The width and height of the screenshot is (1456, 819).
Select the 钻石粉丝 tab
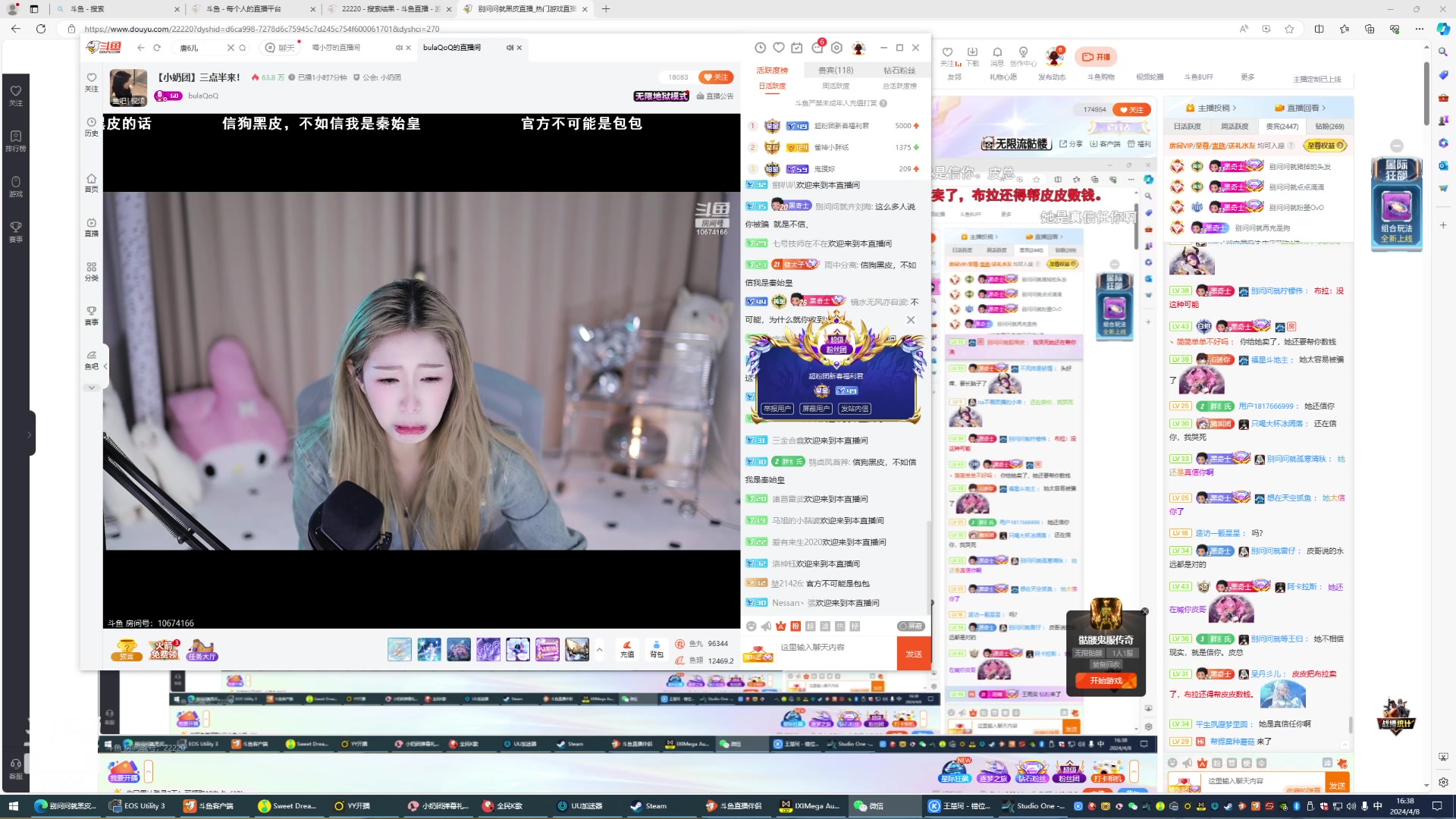899,70
